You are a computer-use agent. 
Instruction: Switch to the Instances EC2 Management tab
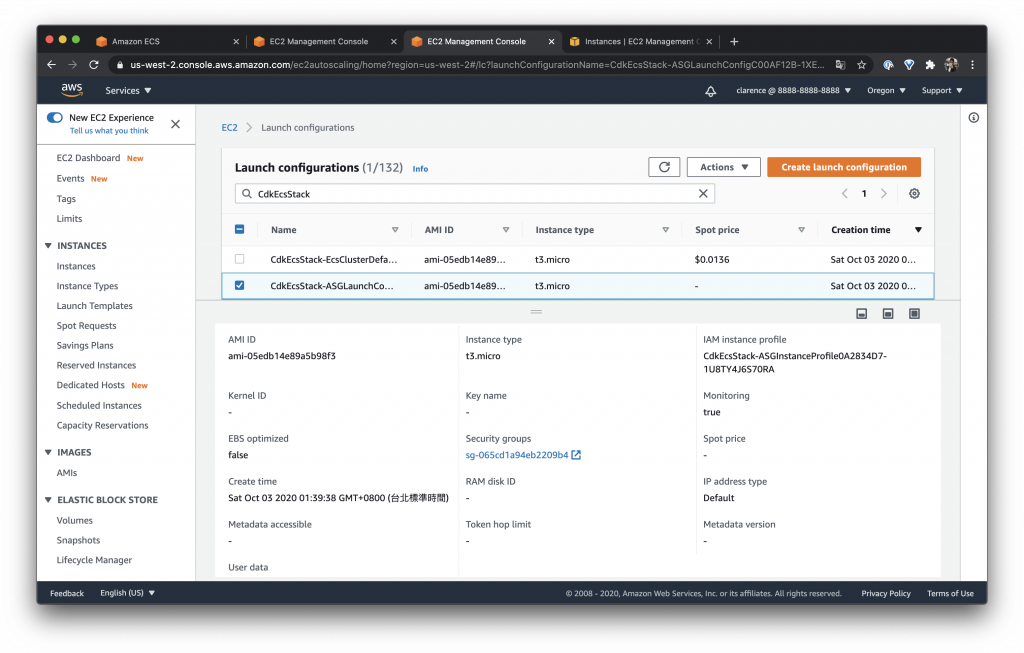click(x=640, y=41)
